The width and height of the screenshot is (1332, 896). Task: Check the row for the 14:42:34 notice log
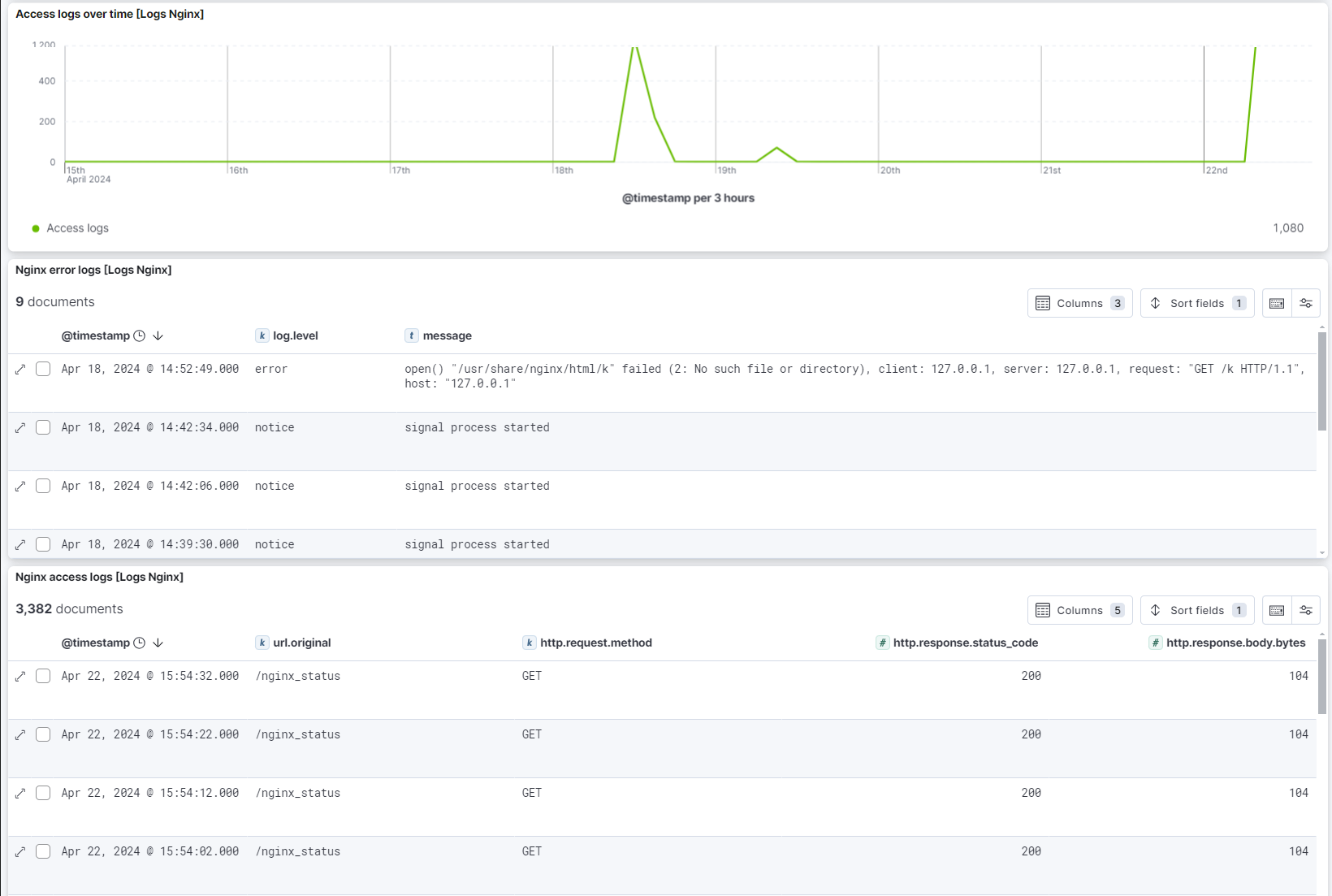coord(43,427)
